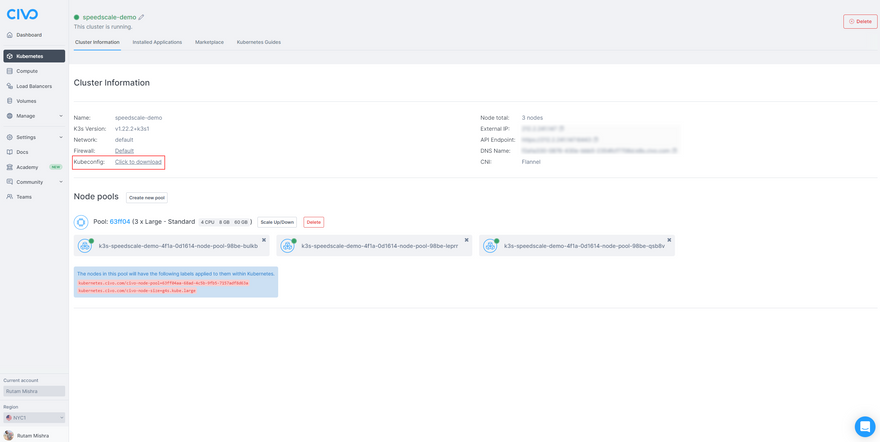Click the Kubeconfig download link
This screenshot has height=442, width=880.
click(138, 162)
